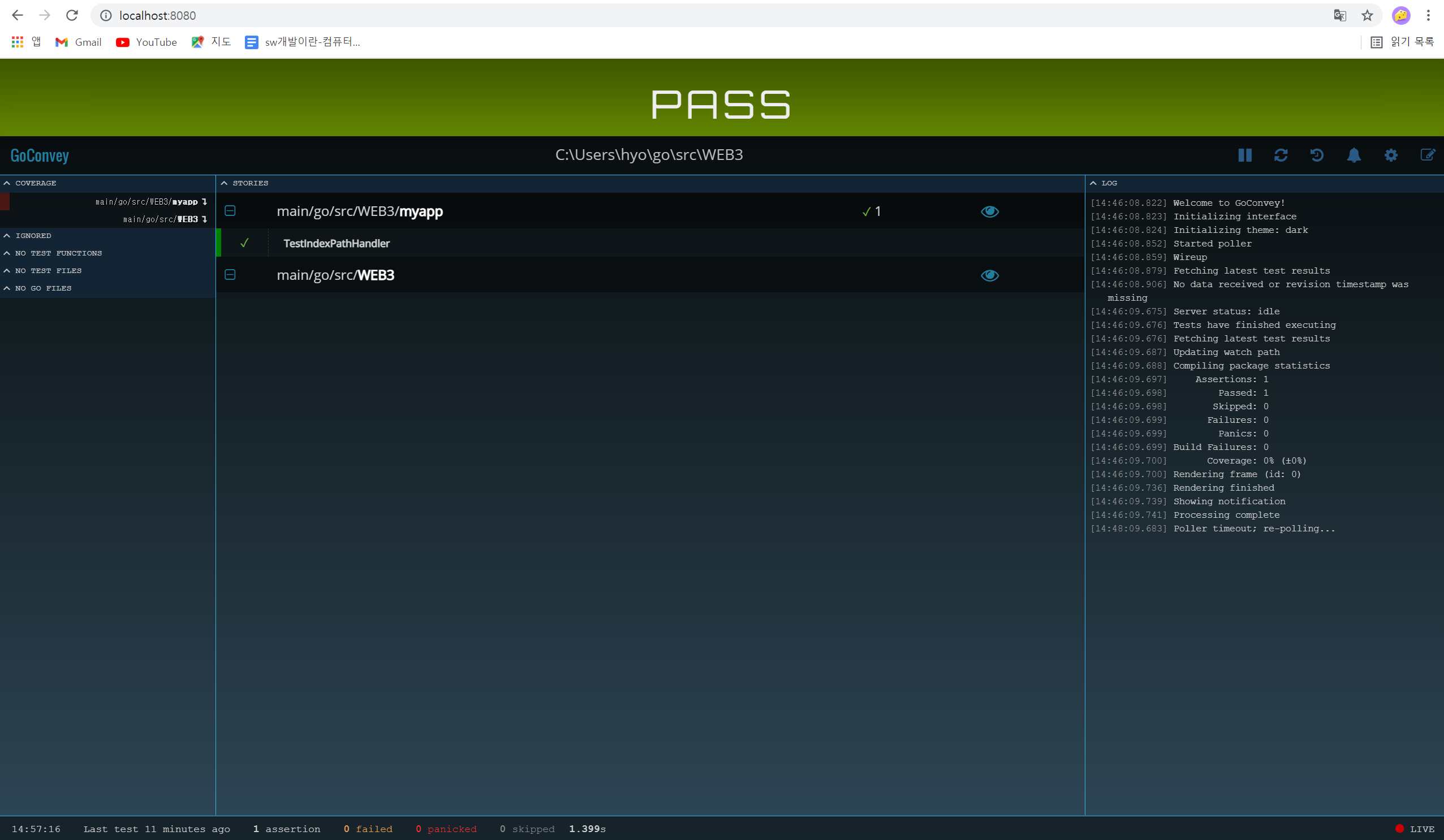Expand the IGNORED section
1444x840 pixels.
28,236
